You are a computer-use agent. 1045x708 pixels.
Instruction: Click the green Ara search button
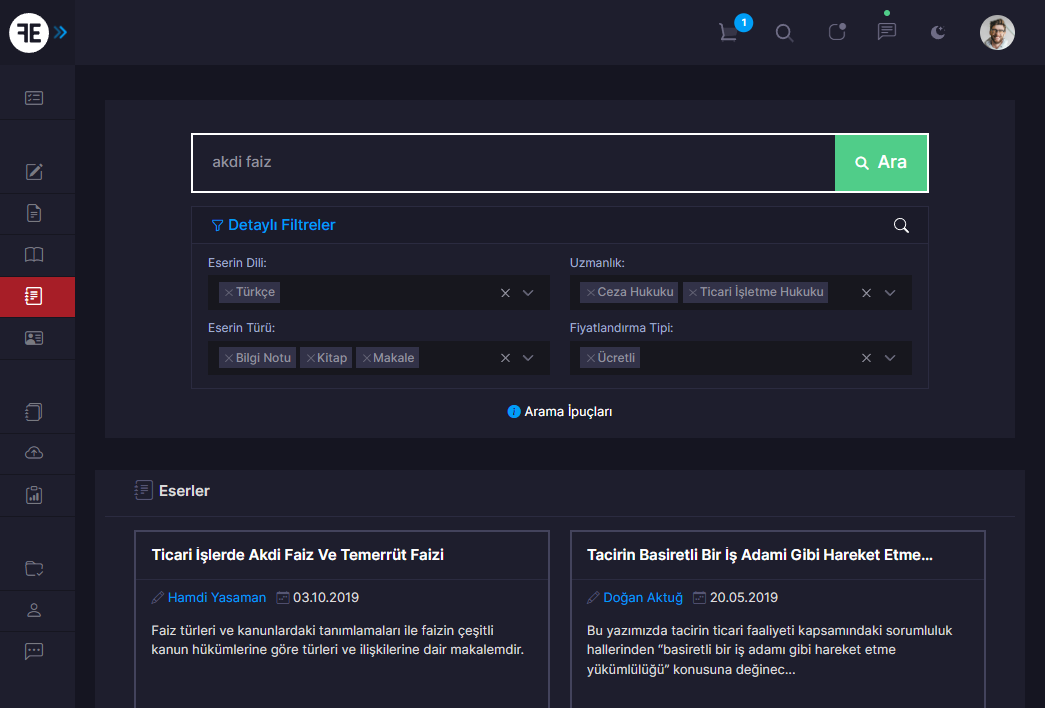click(881, 162)
